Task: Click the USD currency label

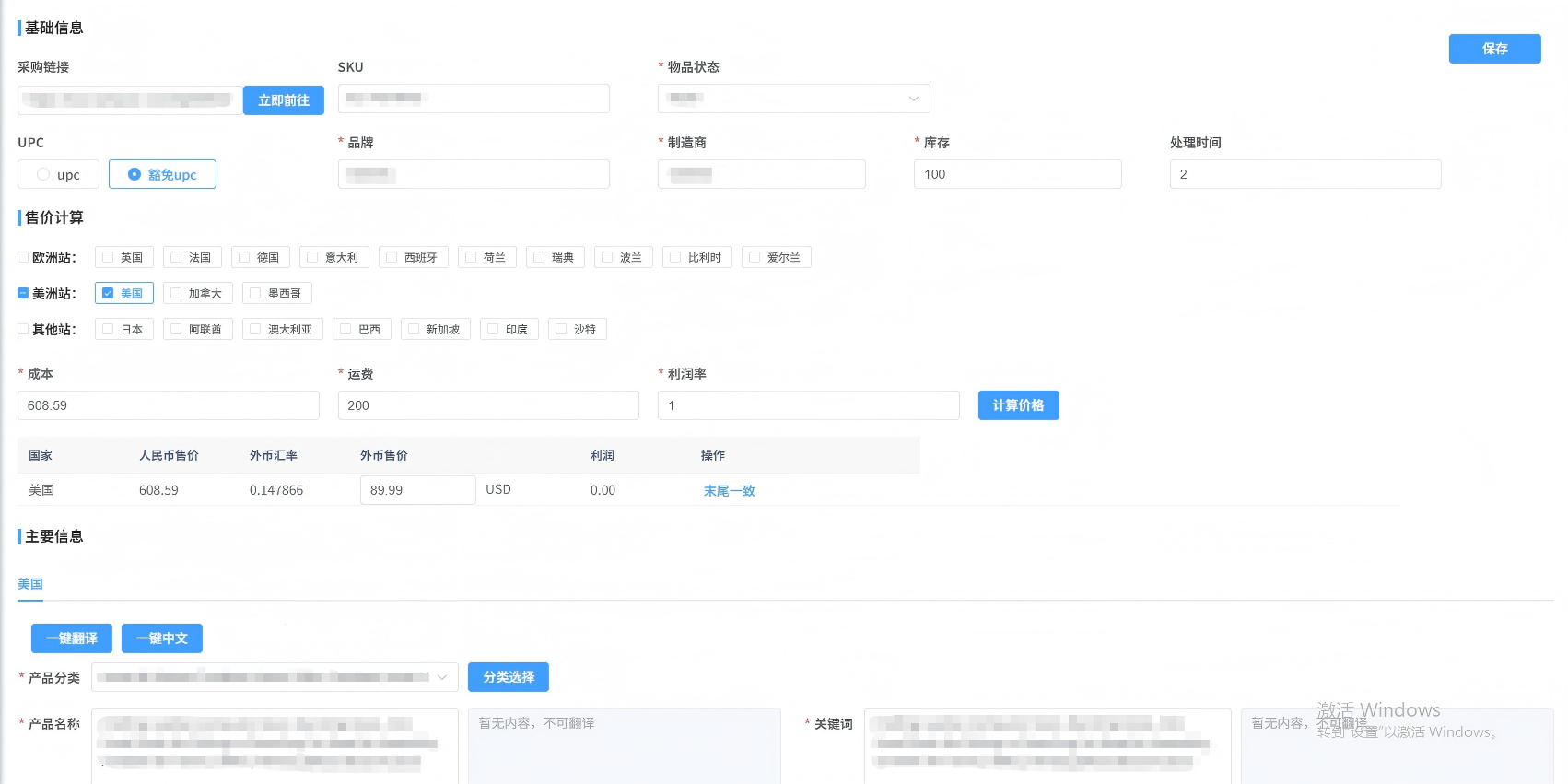Action: 498,489
